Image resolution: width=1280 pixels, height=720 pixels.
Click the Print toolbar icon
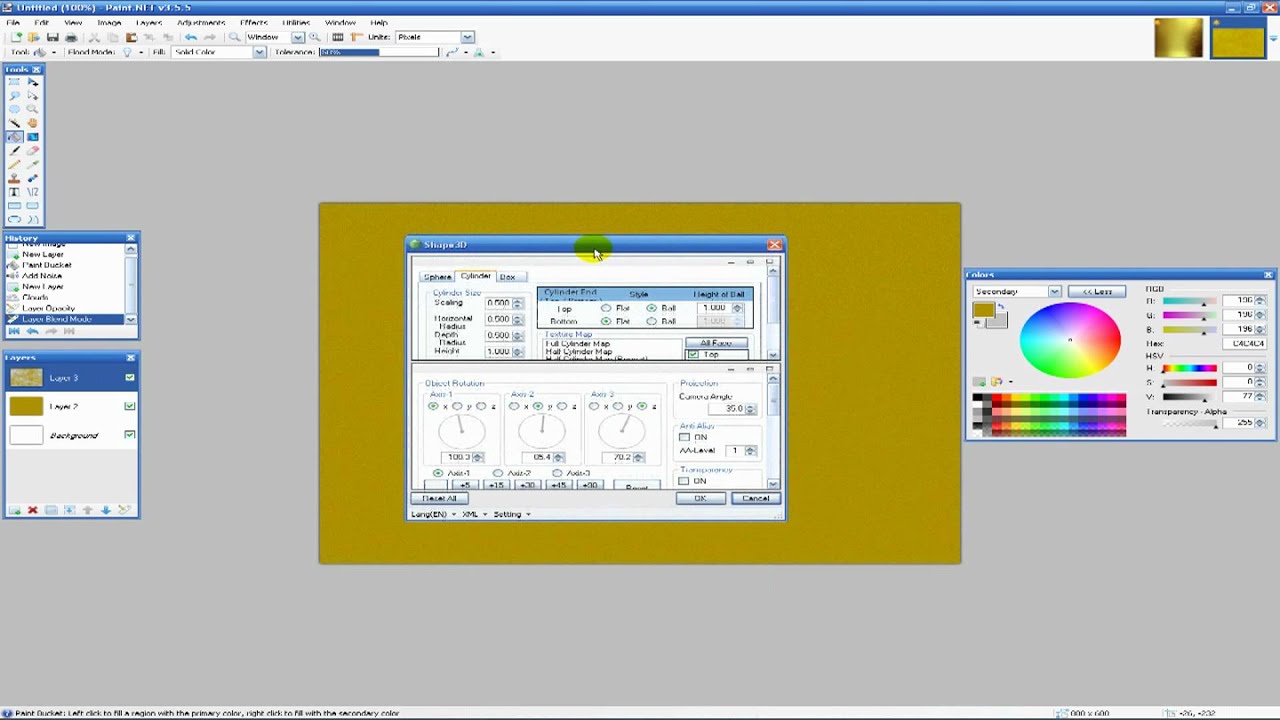[x=71, y=37]
